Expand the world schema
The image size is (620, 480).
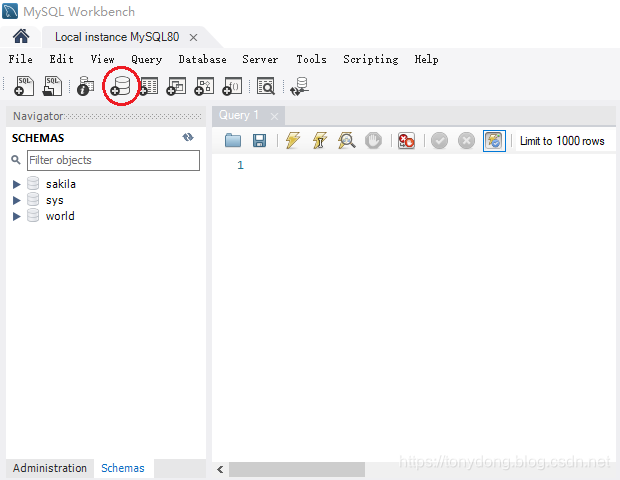tap(16, 216)
